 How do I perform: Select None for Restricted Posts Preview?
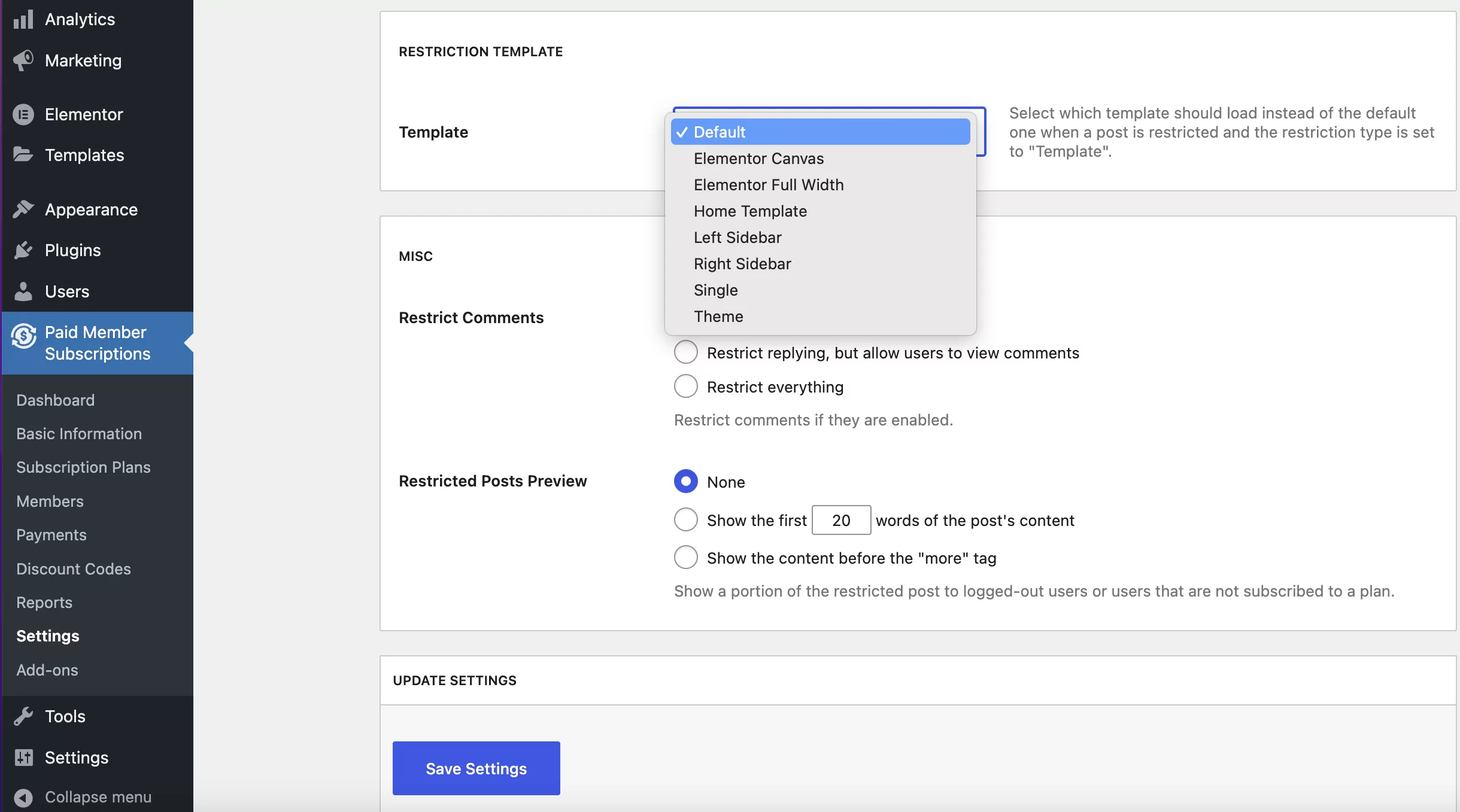pyautogui.click(x=686, y=482)
